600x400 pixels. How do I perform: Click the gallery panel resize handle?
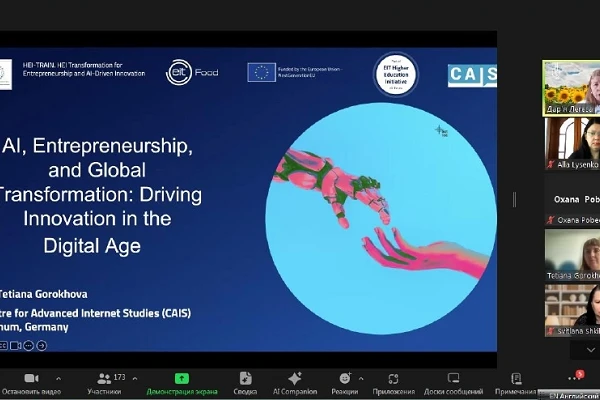[x=515, y=200]
